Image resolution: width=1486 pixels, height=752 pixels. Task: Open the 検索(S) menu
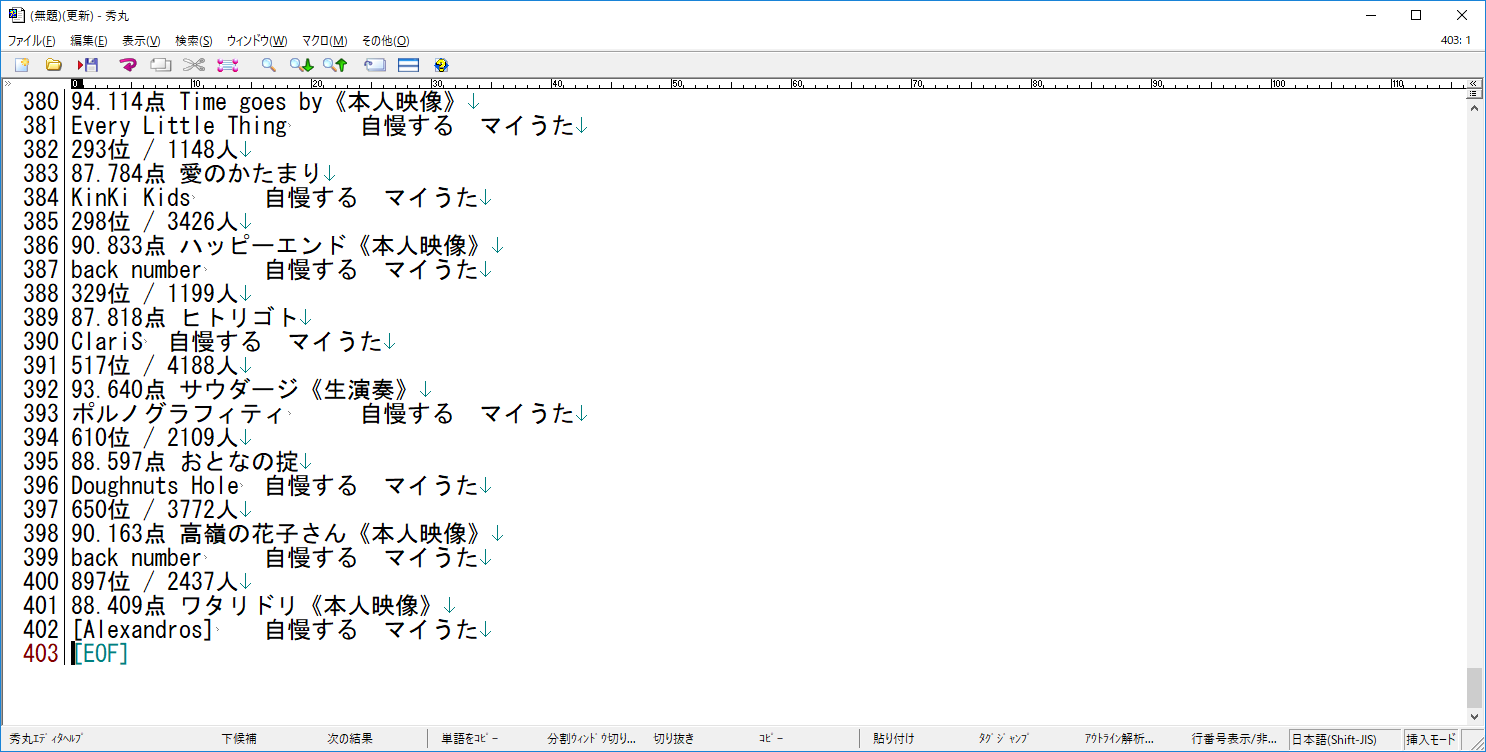click(x=194, y=41)
